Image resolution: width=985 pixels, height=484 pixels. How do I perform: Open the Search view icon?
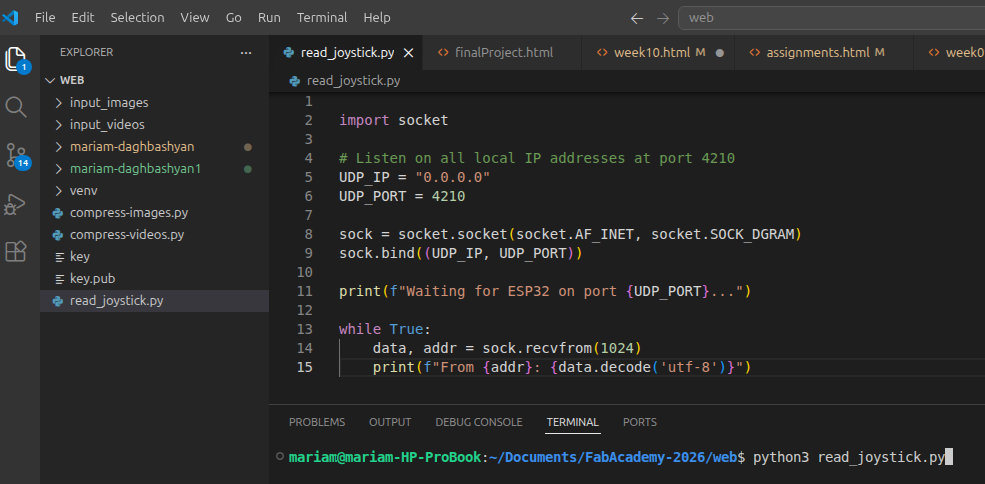click(x=16, y=107)
